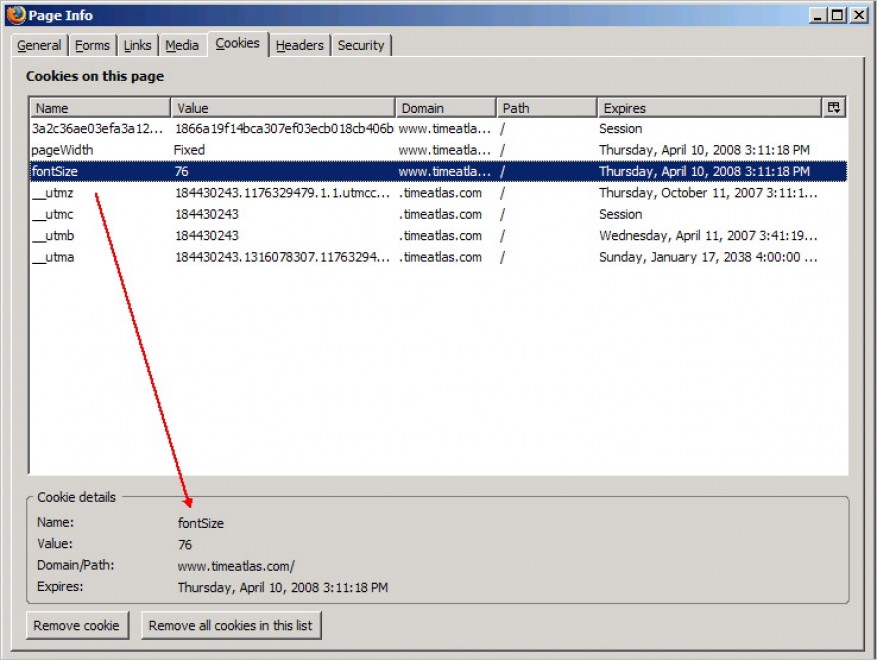Screen dimensions: 877x660
Task: Click www.timeatlas.com/ in cookie details
Action: click(x=236, y=566)
